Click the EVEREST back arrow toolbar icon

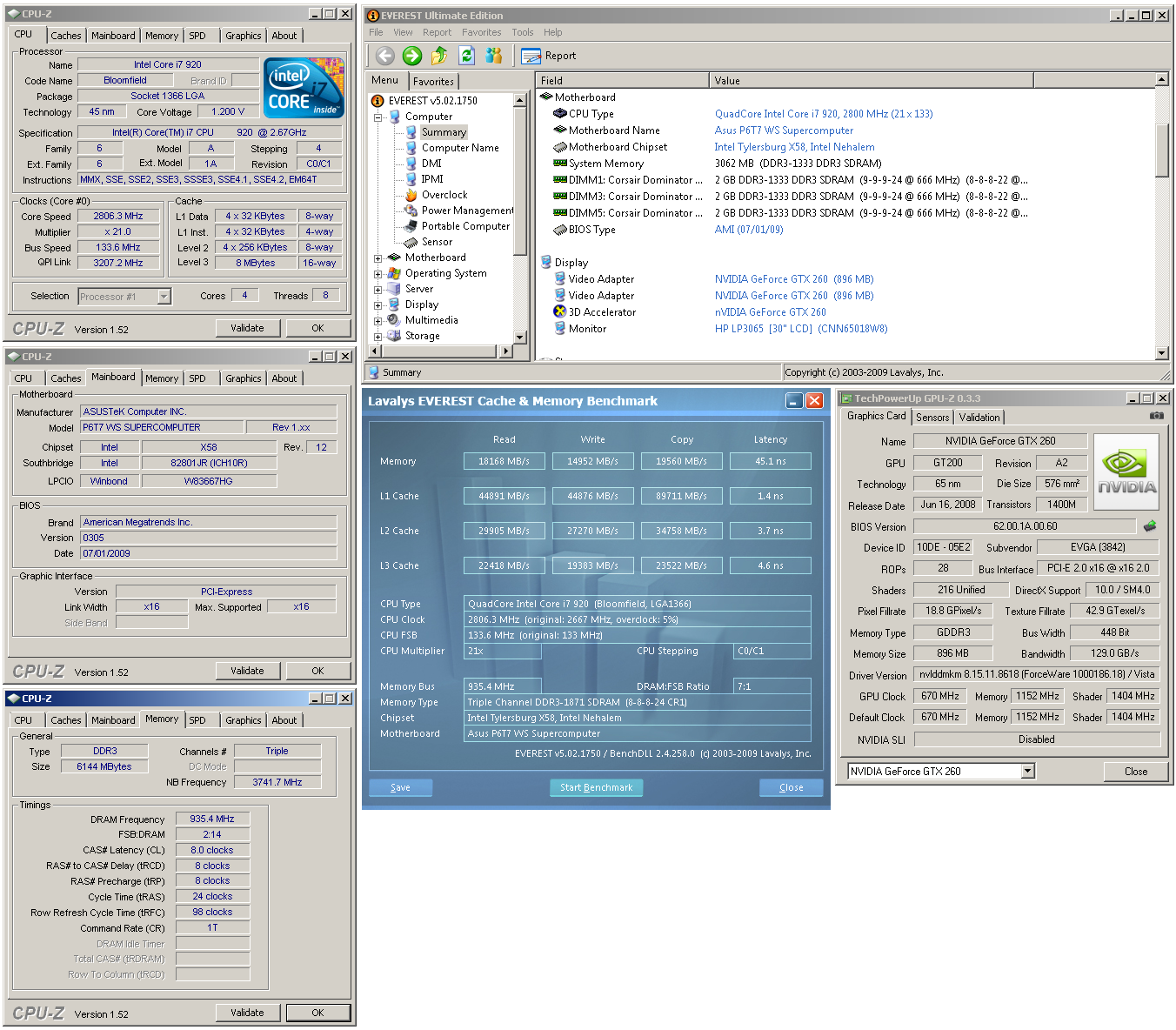click(385, 56)
